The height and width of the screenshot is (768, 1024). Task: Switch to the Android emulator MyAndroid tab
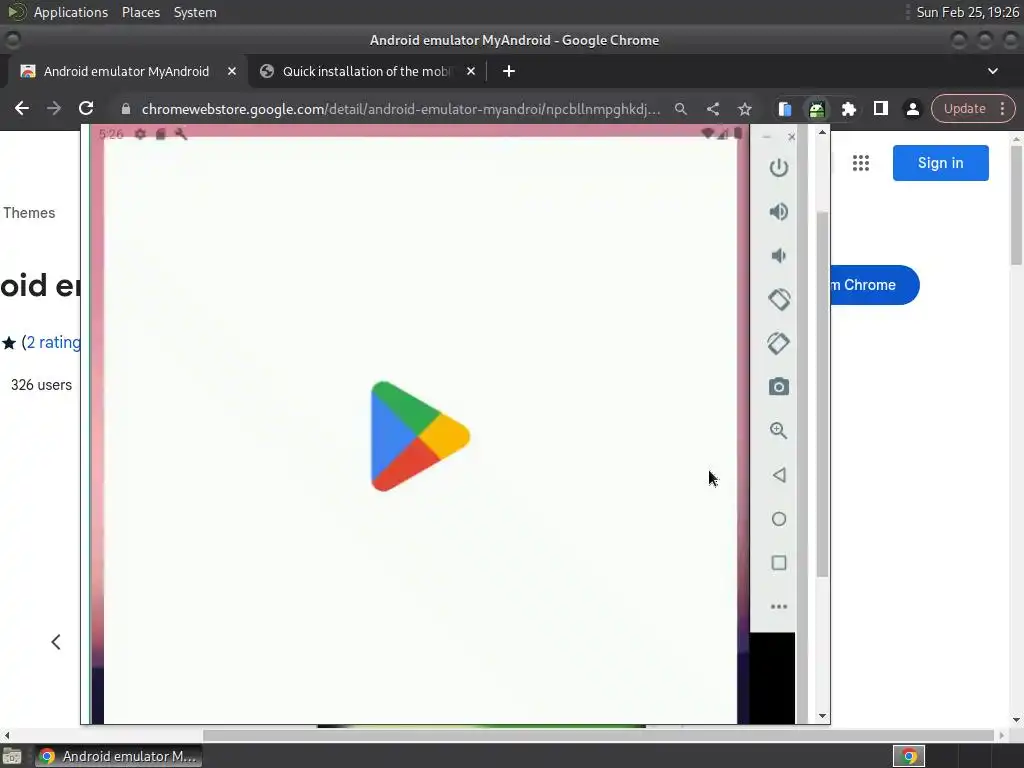pyautogui.click(x=126, y=71)
